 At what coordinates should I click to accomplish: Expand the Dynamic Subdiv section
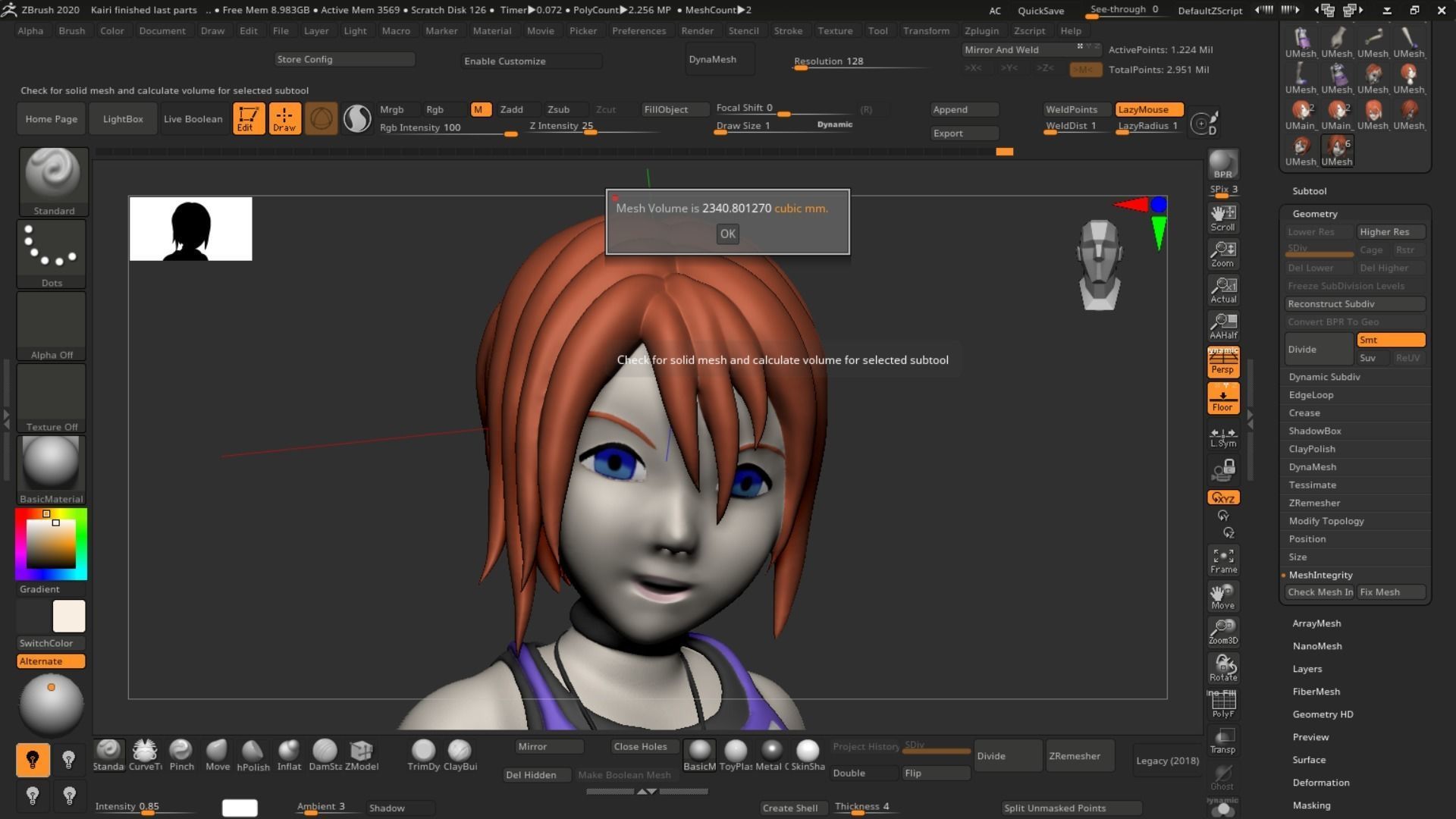1324,377
